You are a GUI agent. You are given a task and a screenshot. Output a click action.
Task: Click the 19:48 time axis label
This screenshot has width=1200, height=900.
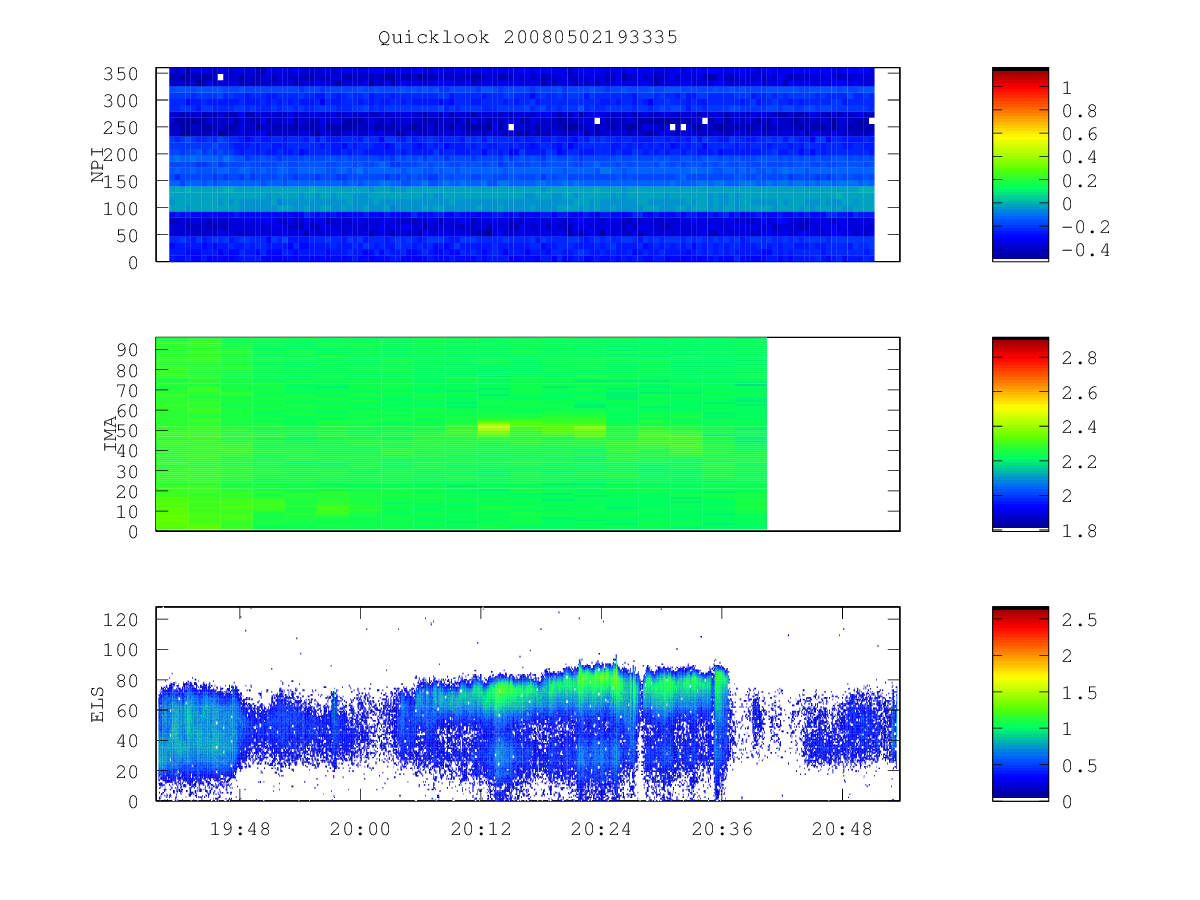(240, 829)
